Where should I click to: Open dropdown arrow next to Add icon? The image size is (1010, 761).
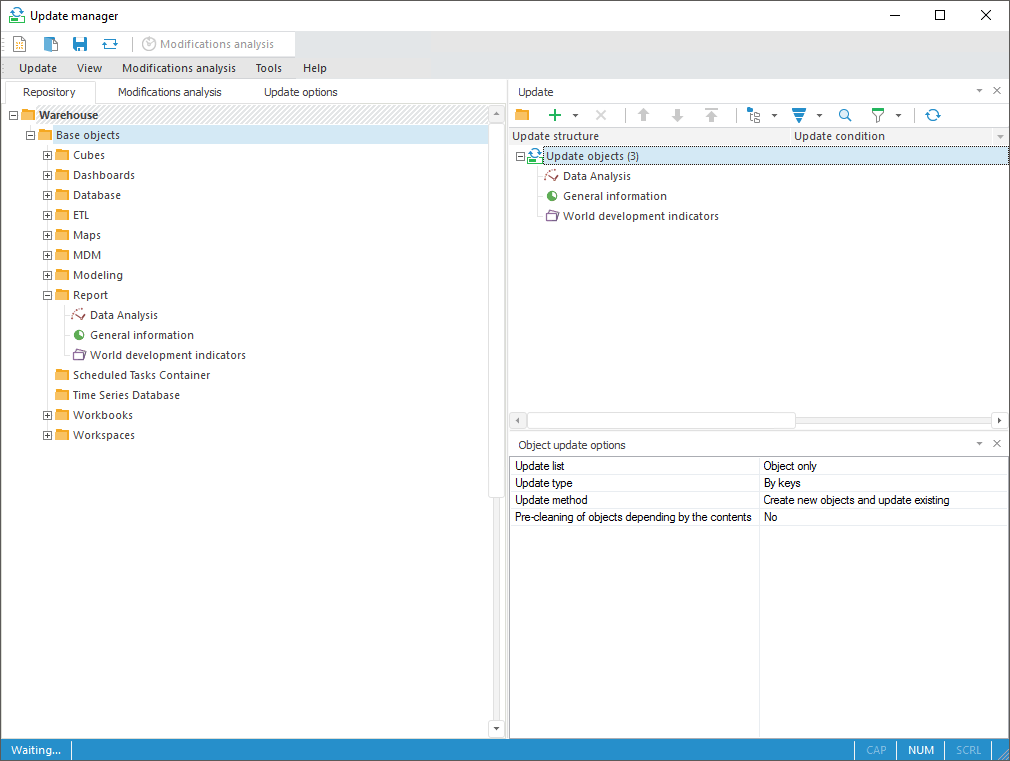pyautogui.click(x=575, y=116)
